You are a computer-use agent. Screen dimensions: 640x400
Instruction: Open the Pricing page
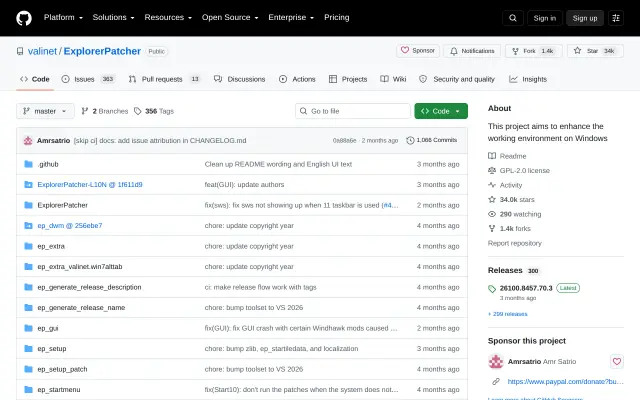click(337, 18)
